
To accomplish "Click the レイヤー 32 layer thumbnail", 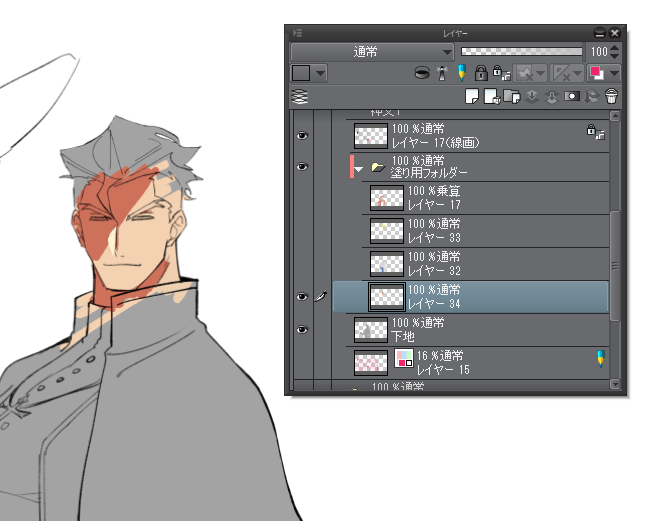I will [387, 264].
